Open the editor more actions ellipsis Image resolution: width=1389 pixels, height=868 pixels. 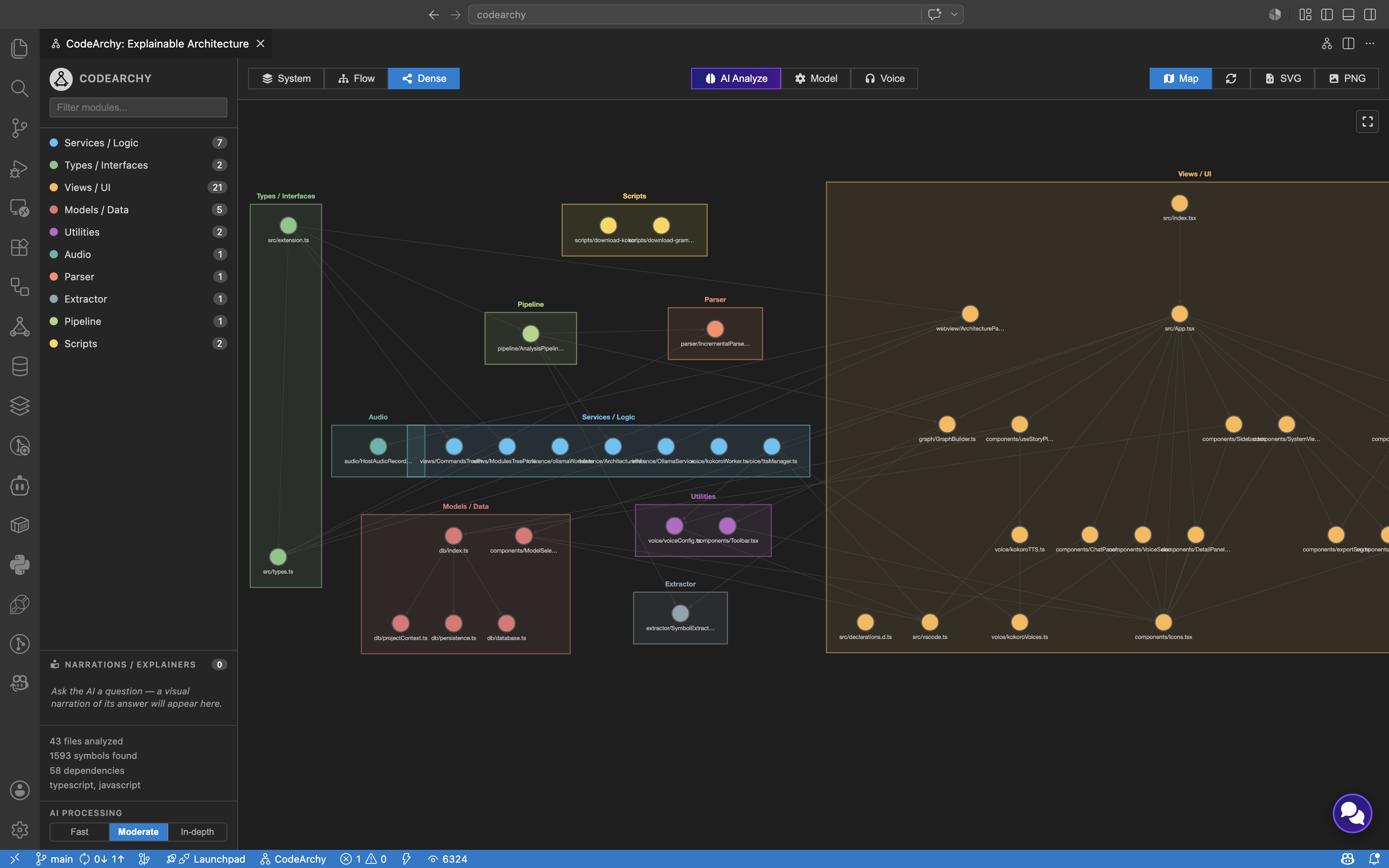click(1370, 44)
